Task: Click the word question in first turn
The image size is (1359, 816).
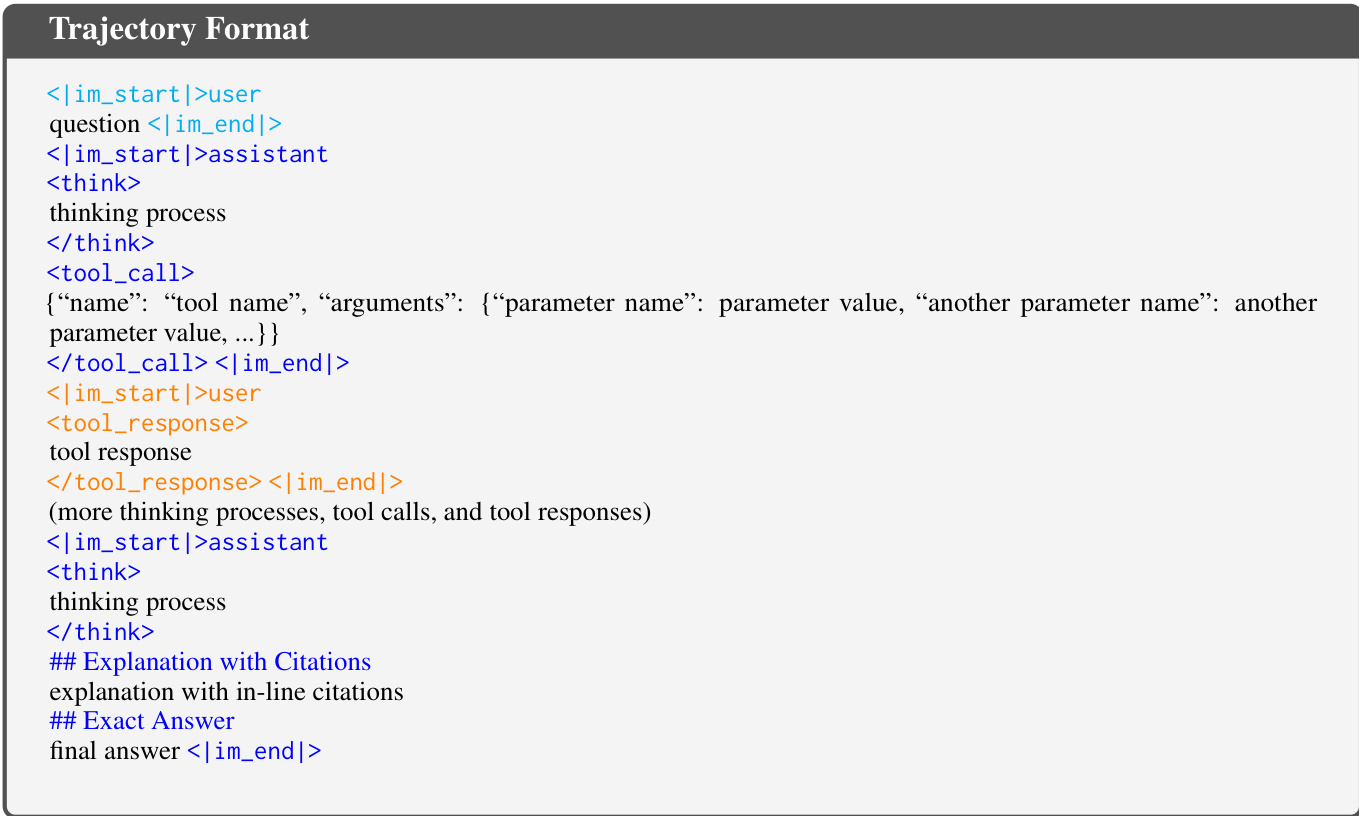Action: pyautogui.click(x=95, y=124)
